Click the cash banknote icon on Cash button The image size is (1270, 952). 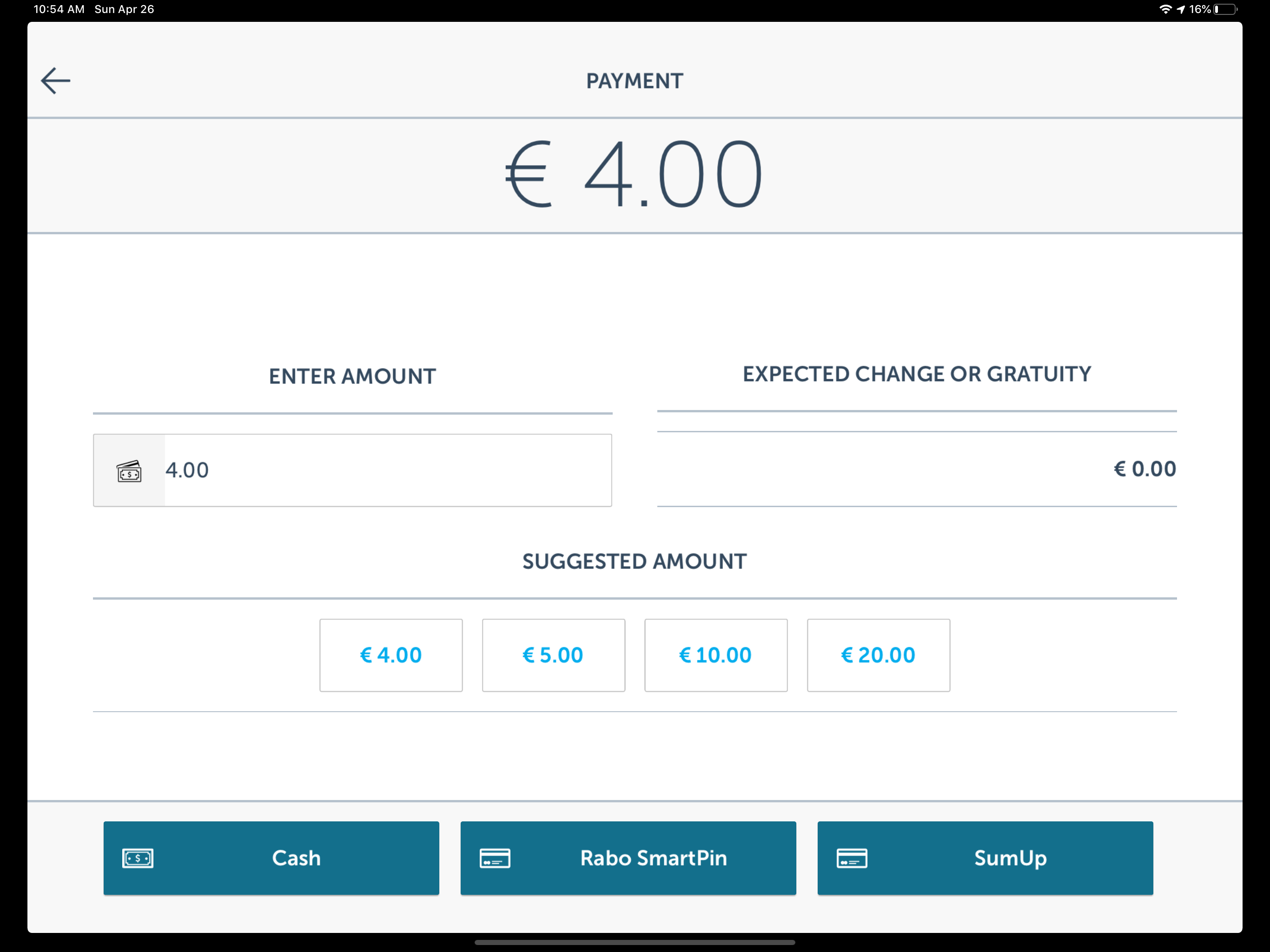(x=138, y=858)
